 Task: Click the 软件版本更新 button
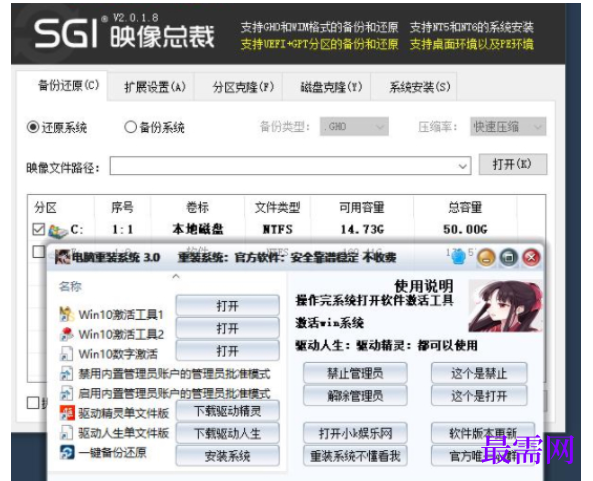[x=483, y=433]
